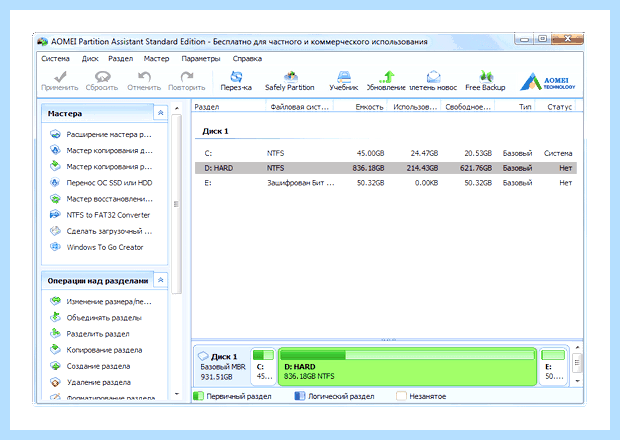This screenshot has height=440, width=620.
Task: Click the Мастер восстановления icon
Action: 55,198
